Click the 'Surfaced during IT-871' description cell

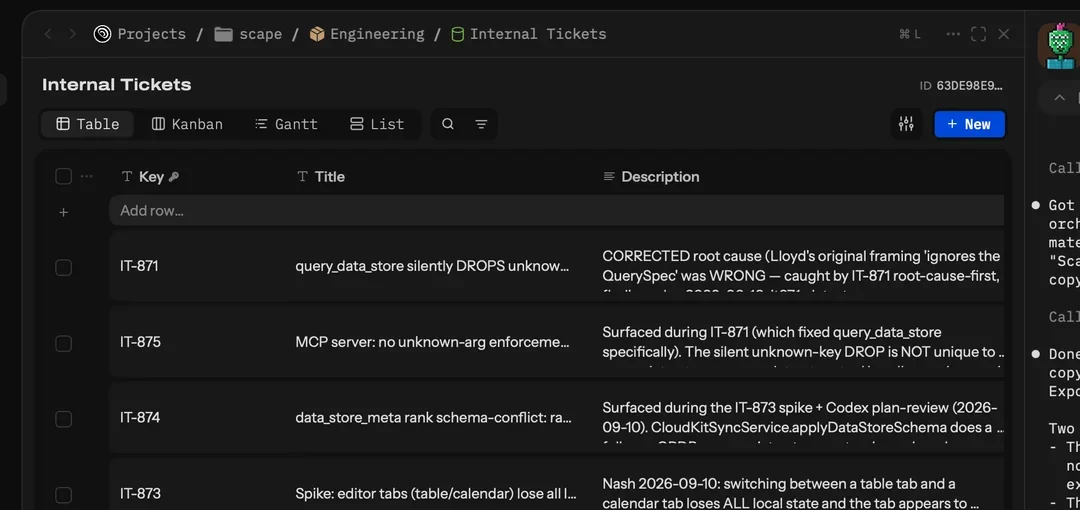tap(801, 342)
